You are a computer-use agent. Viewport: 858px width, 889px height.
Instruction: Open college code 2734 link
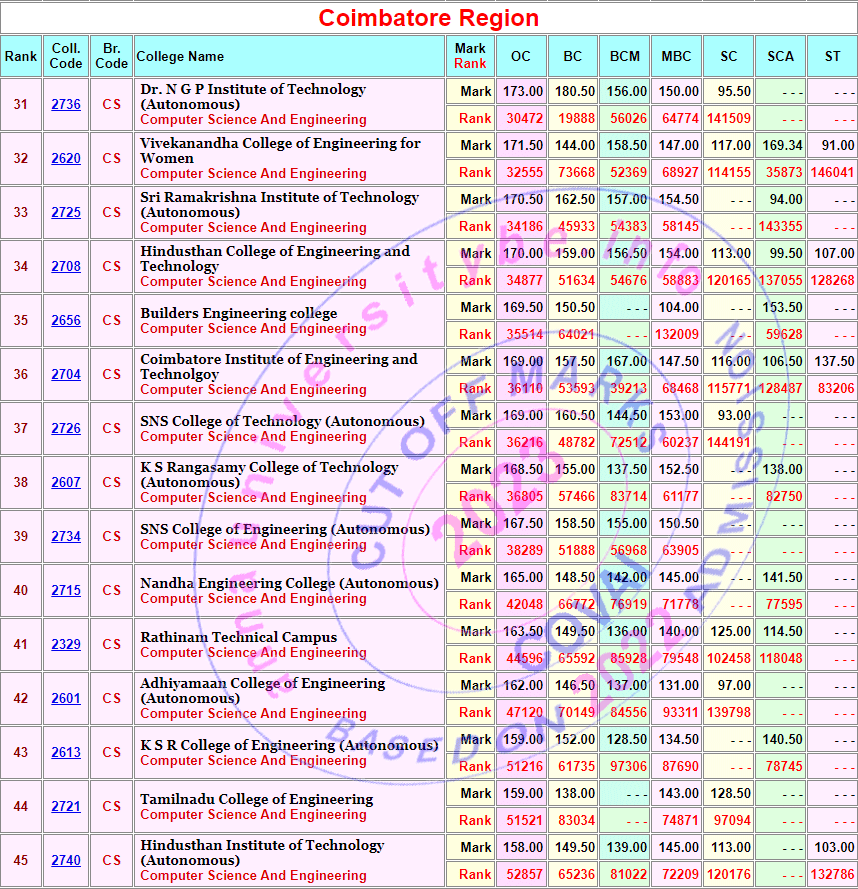pyautogui.click(x=66, y=537)
